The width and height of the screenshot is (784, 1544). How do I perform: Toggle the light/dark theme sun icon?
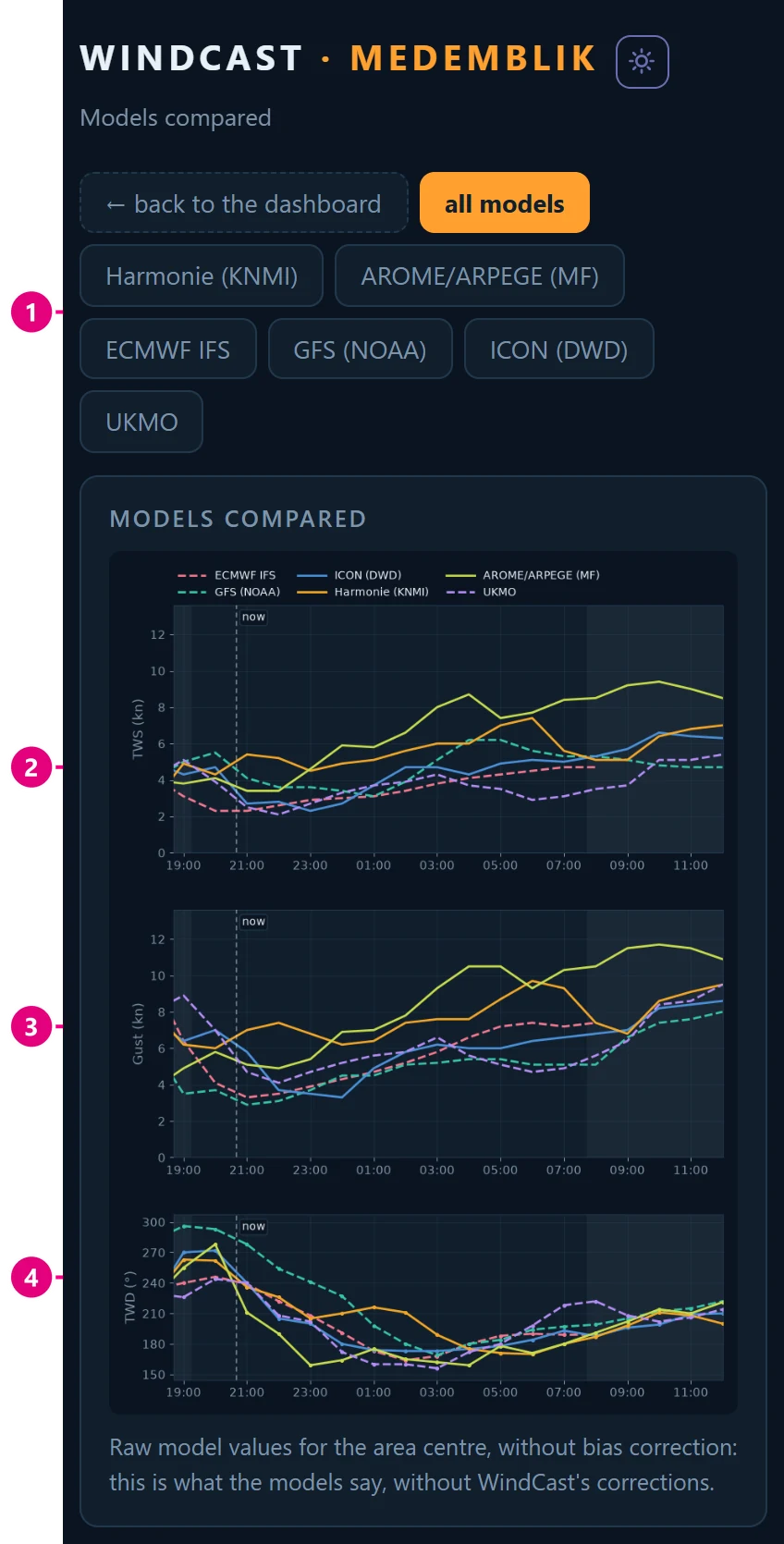point(642,62)
